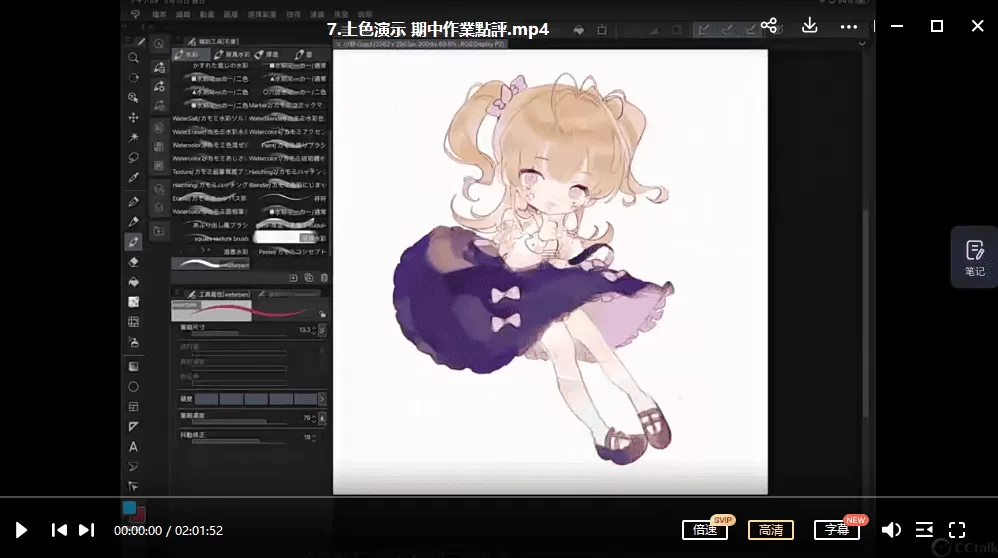Click the chibi girl drawing canvas

coord(550,270)
